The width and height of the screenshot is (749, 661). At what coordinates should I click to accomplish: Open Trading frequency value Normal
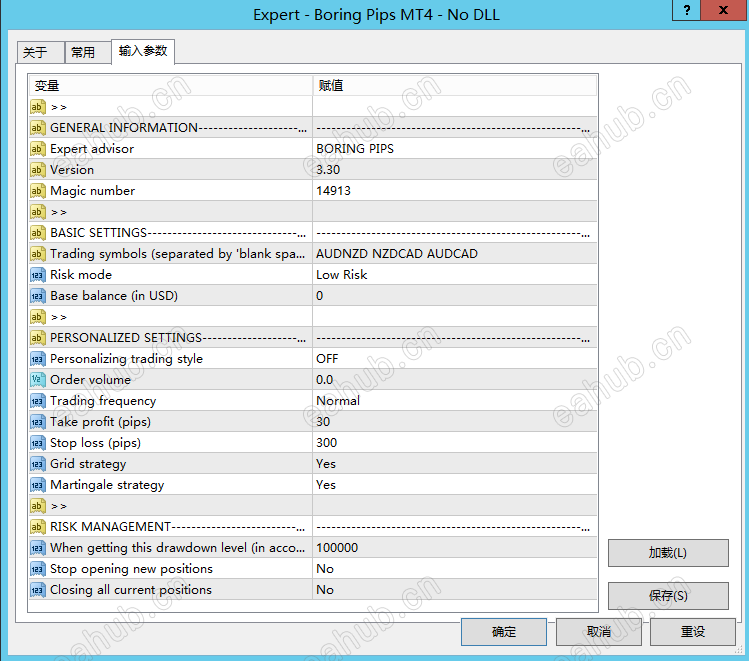[x=455, y=401]
